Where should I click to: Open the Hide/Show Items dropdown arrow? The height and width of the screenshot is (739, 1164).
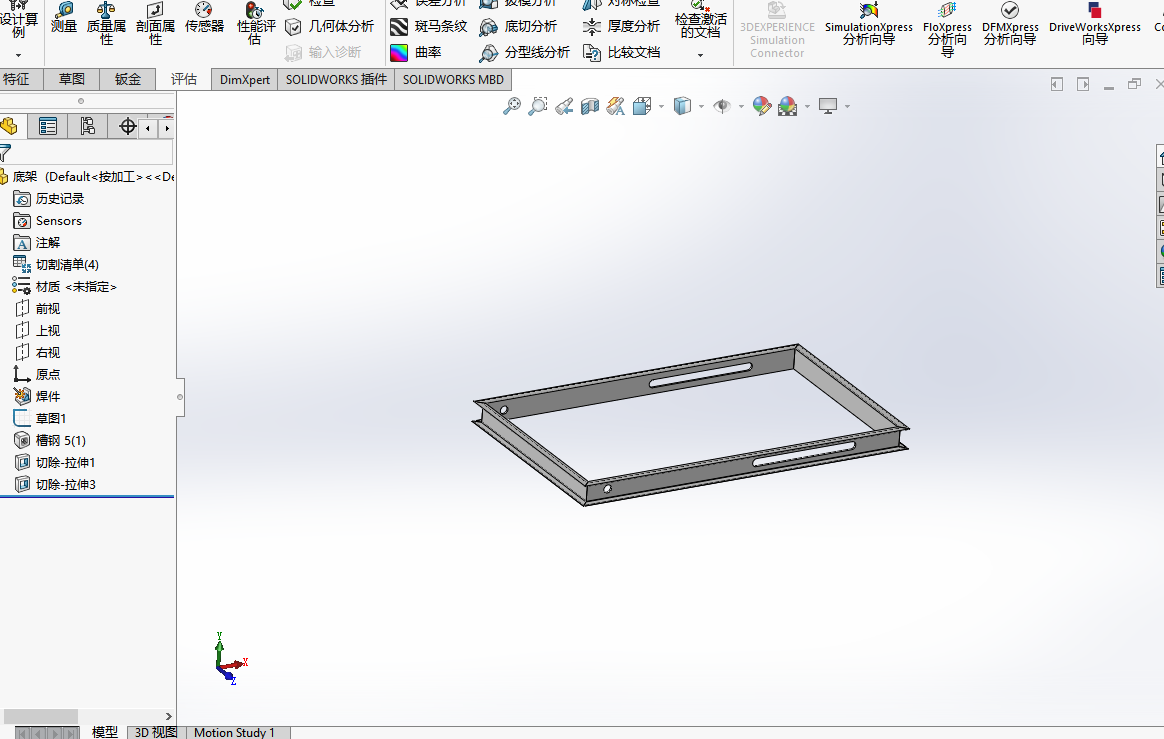[x=741, y=106]
